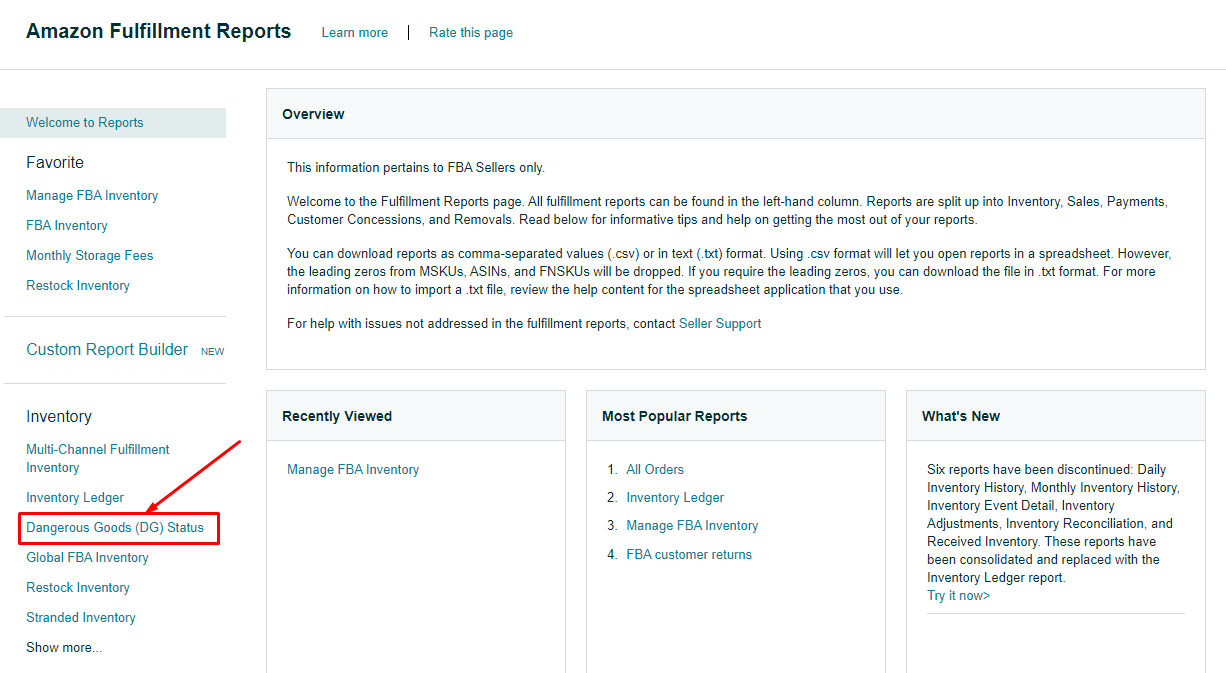Open Restock Inventory under Inventory section
Viewport: 1226px width, 673px height.
click(78, 588)
